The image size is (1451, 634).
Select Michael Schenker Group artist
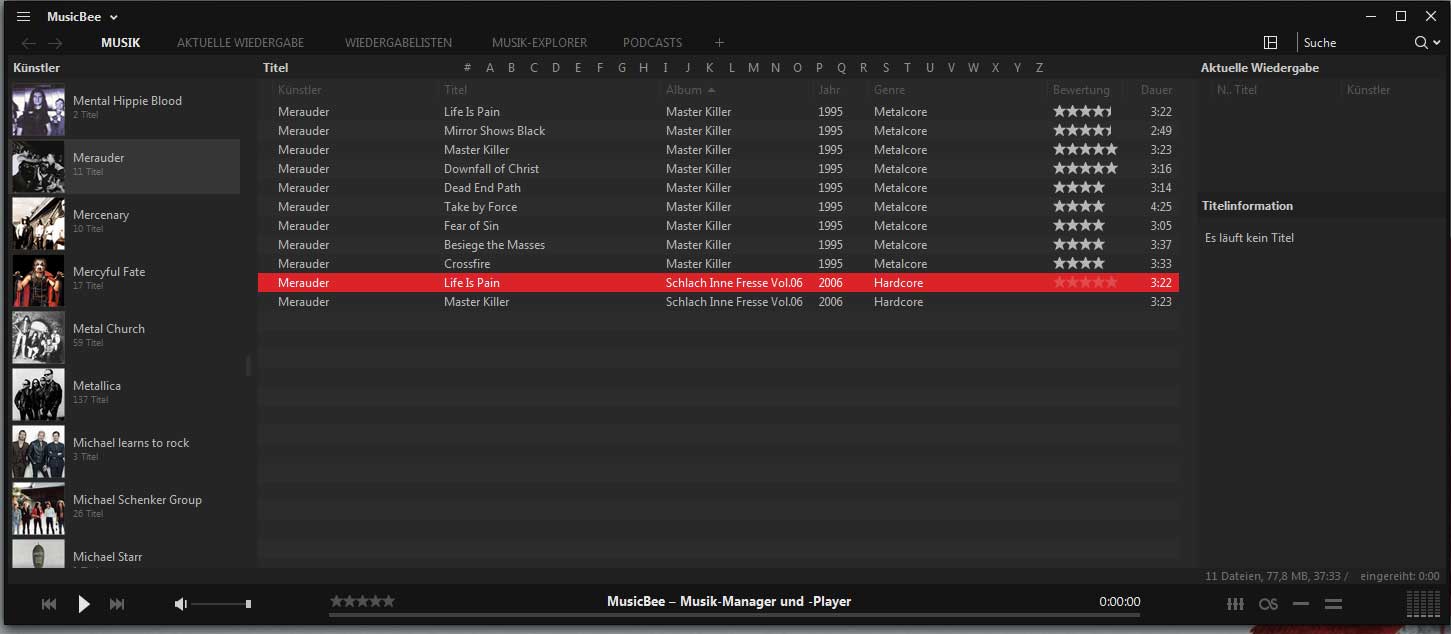125,509
